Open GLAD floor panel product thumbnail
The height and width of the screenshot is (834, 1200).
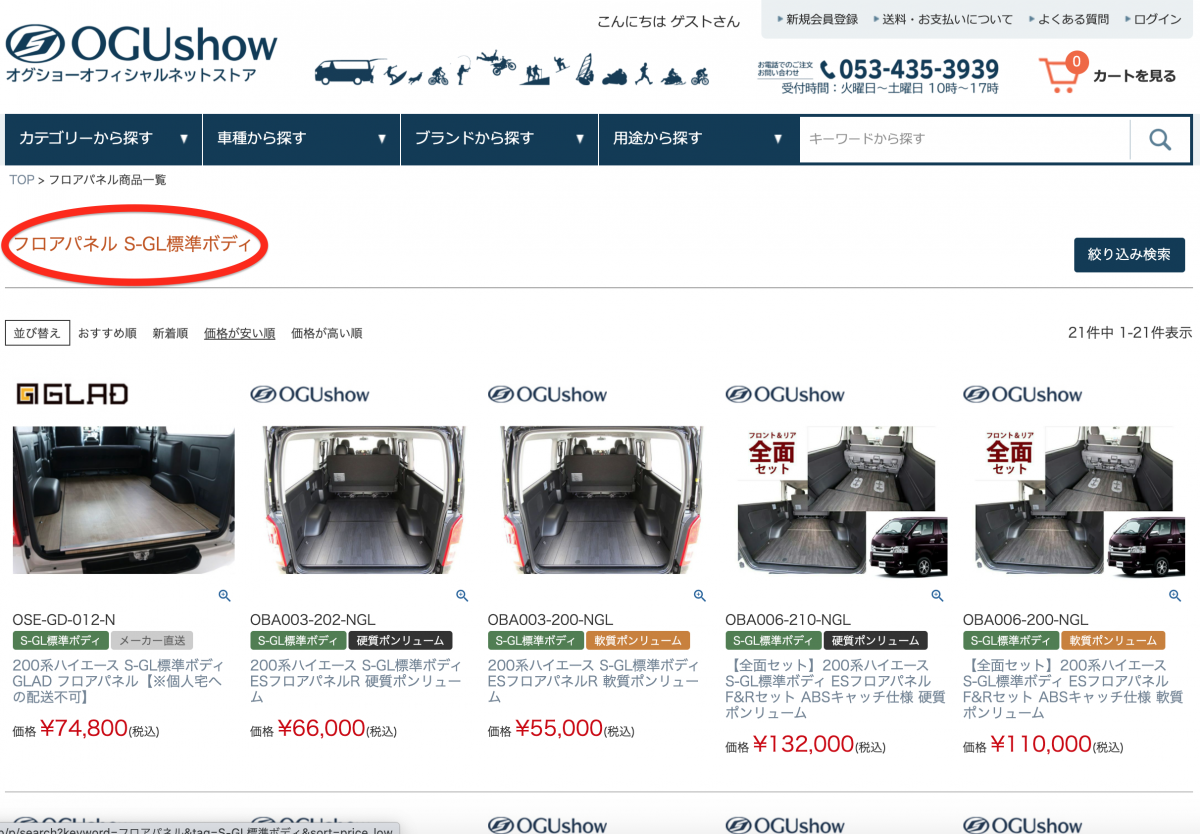(x=124, y=500)
